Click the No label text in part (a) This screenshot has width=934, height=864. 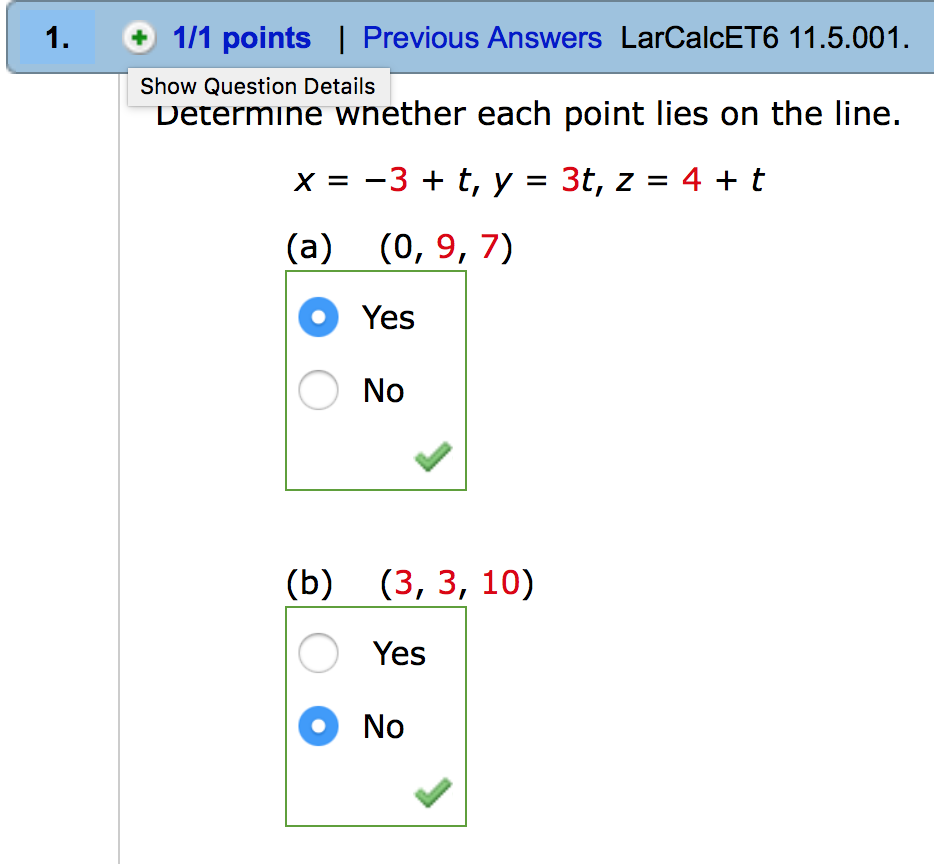pyautogui.click(x=383, y=391)
